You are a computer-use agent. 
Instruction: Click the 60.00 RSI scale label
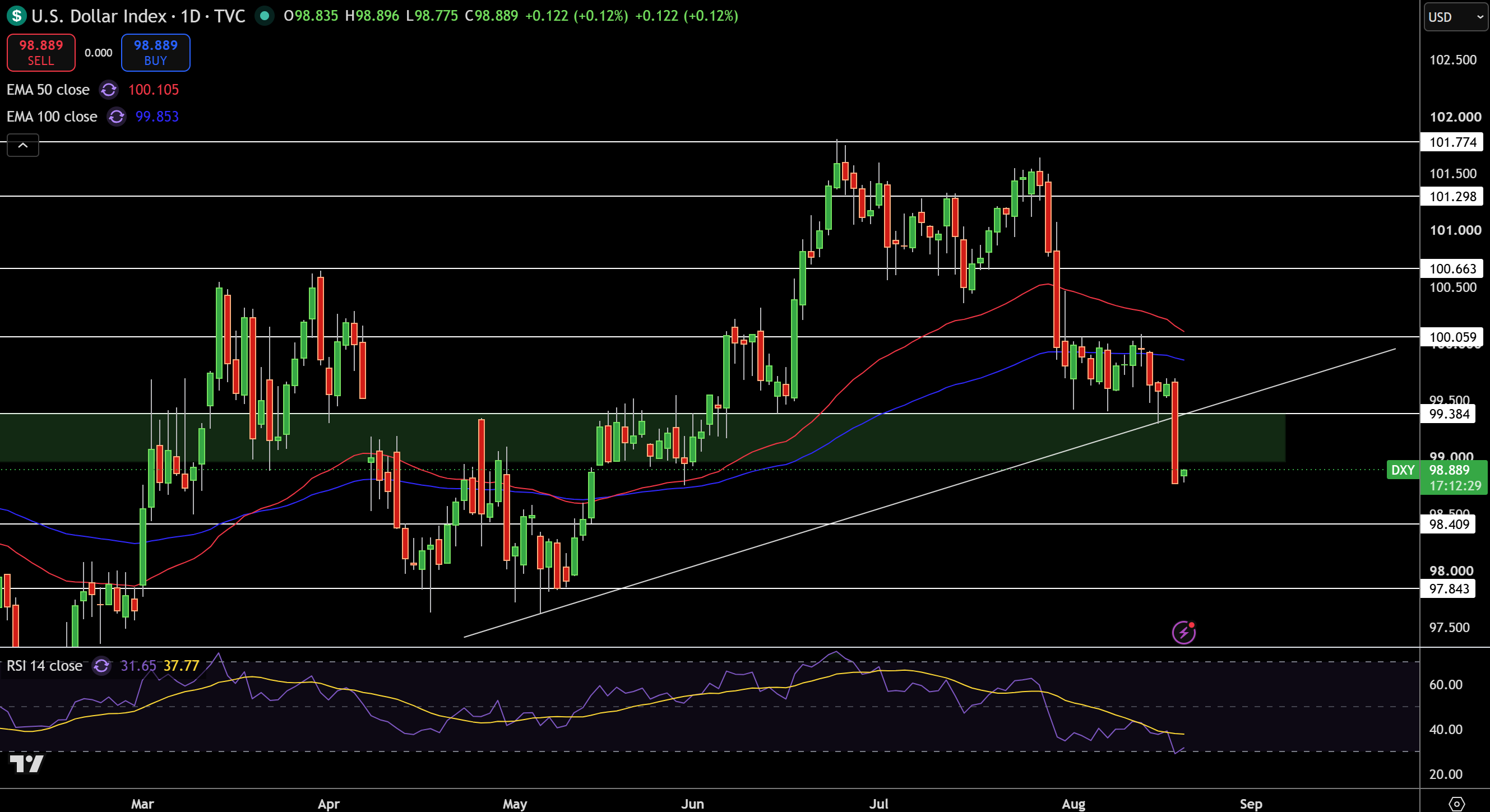[x=1446, y=685]
